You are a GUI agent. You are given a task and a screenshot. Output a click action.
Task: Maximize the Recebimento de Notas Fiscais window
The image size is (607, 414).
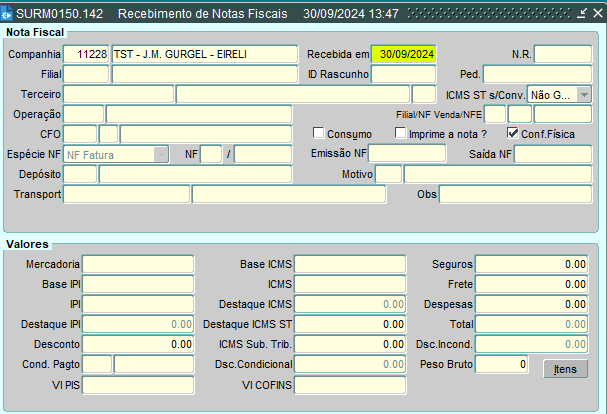[580, 15]
